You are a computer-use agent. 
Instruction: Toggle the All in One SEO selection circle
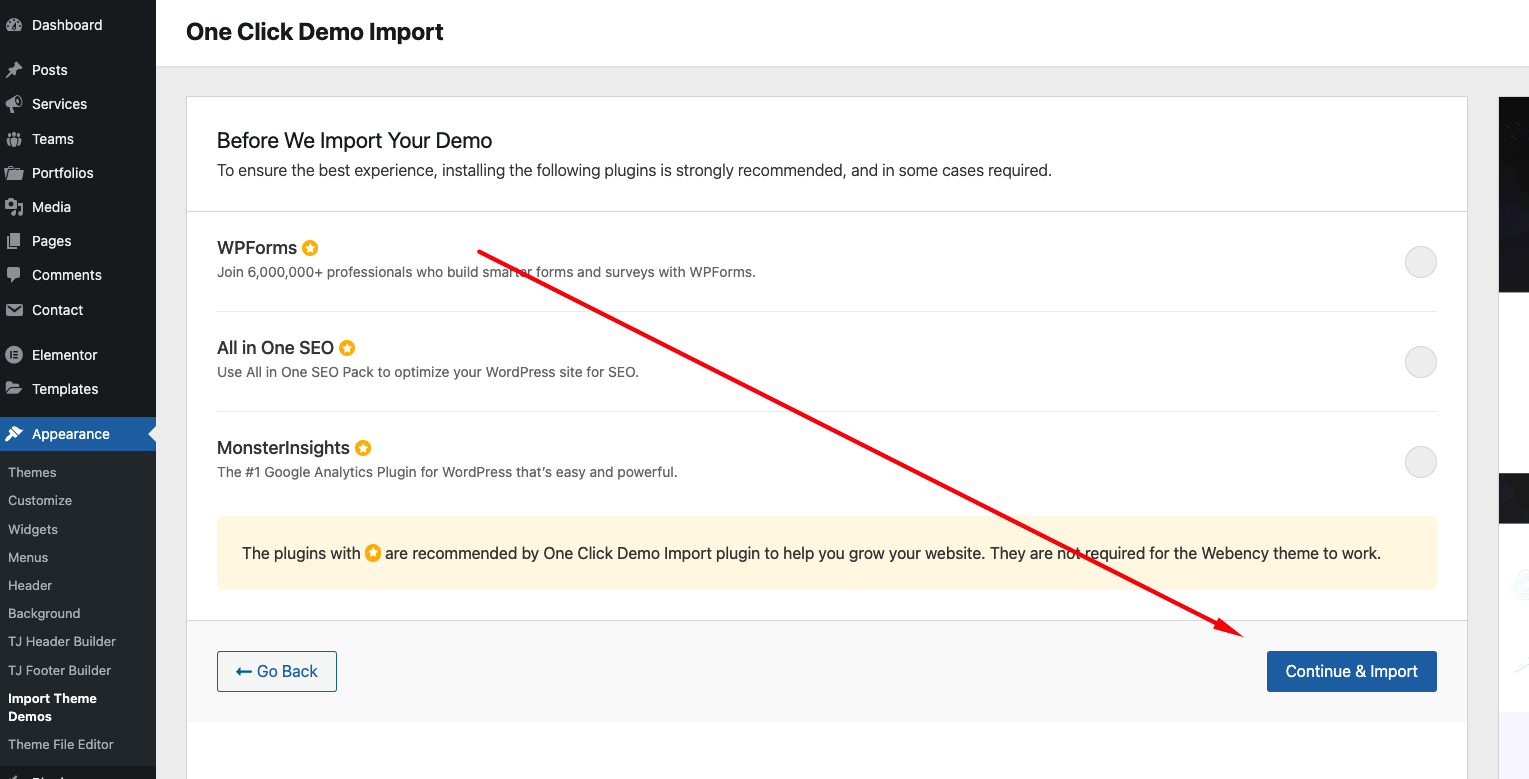coord(1421,362)
